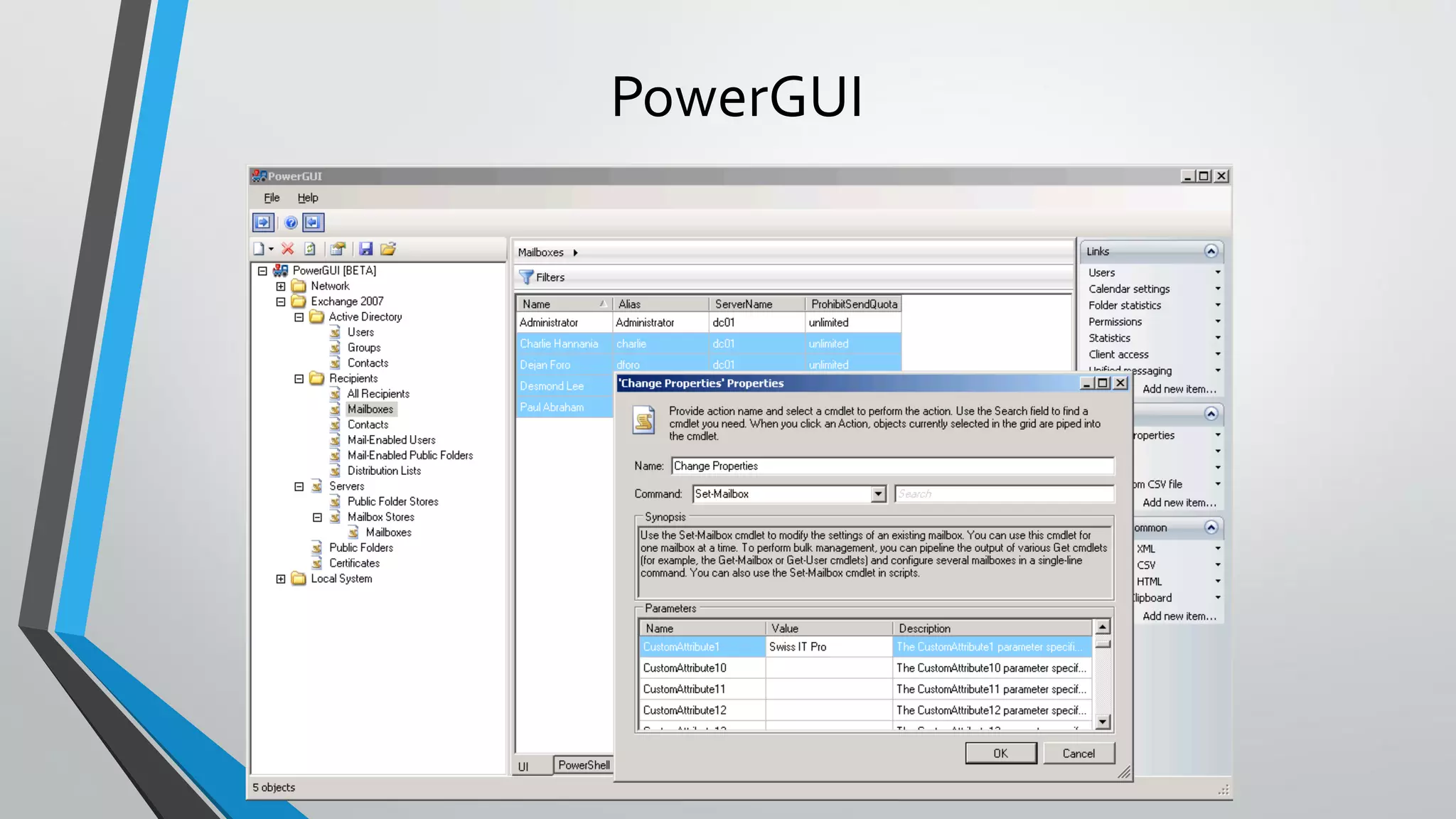This screenshot has height=819, width=1456.
Task: Click the Swiss IT Pro value cell
Action: [829, 647]
